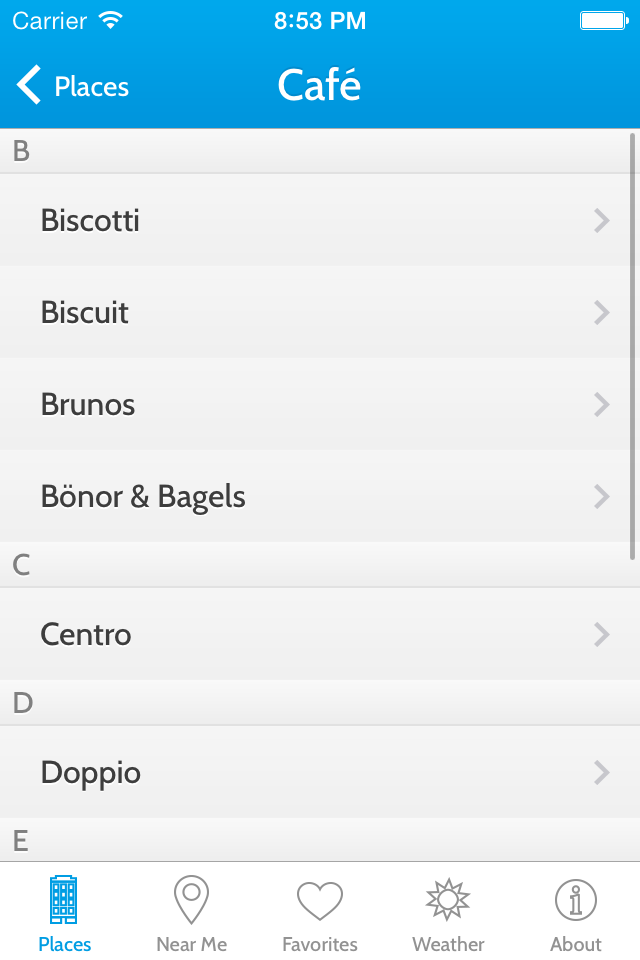640x960 pixels.
Task: Click the chevron next to Doppio
Action: [x=601, y=773]
